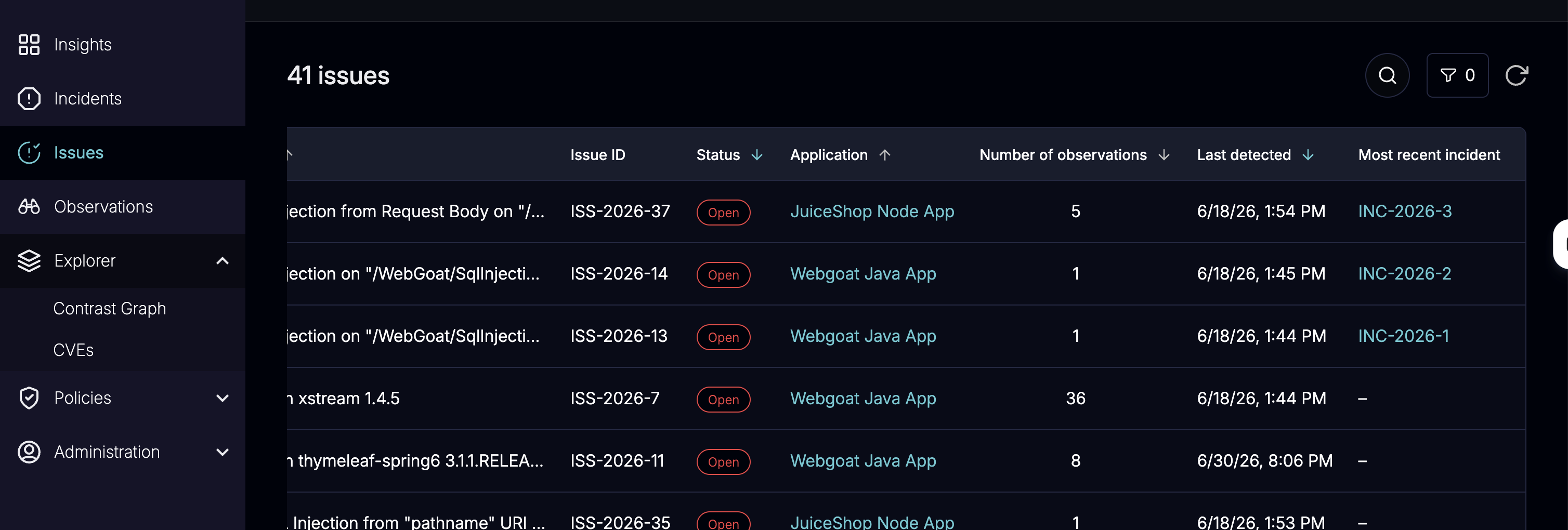The height and width of the screenshot is (530, 1568).
Task: Open Webgoat Java App link for ISS-2026-13
Action: coord(863,336)
